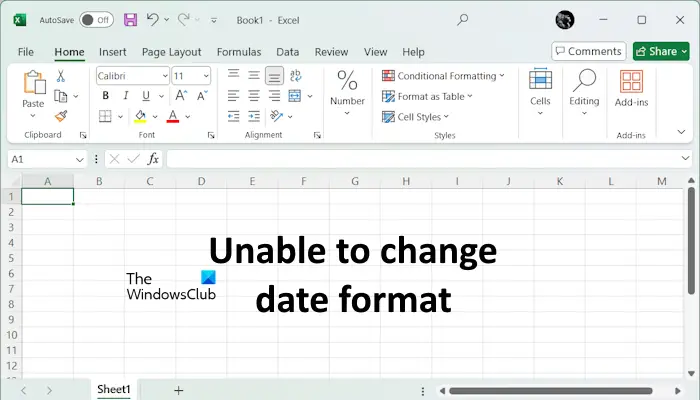Toggle Italic formatting
Image resolution: width=700 pixels, height=400 pixels.
coord(126,96)
